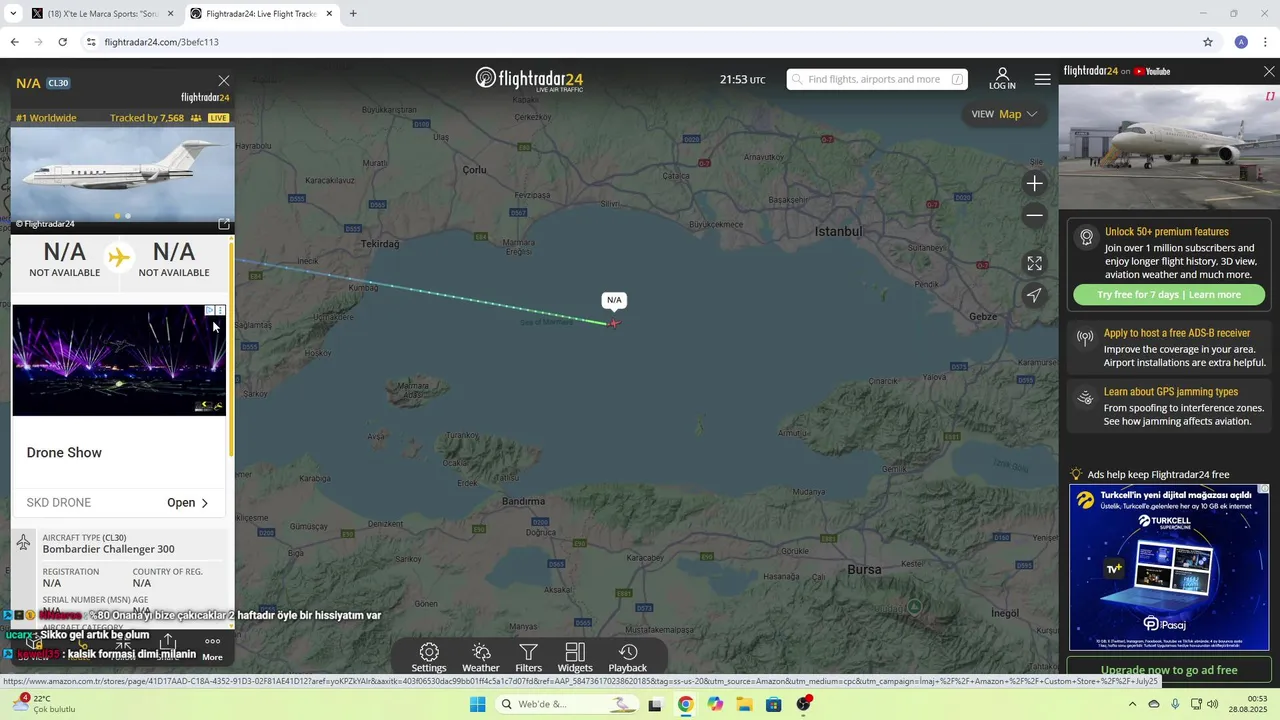
Task: Click Upgrade now to go ad free
Action: point(1169,670)
